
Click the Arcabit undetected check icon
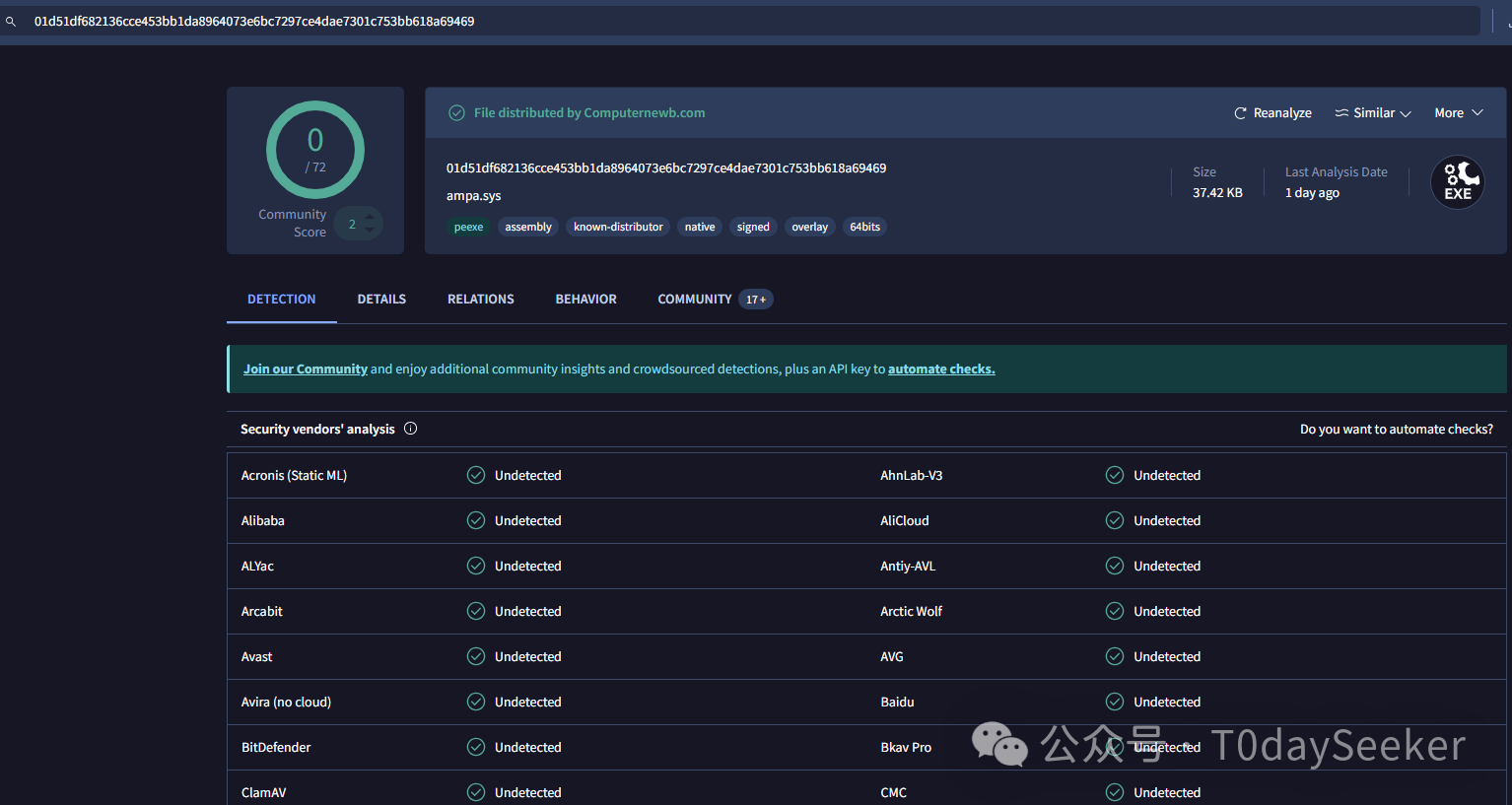click(x=476, y=611)
